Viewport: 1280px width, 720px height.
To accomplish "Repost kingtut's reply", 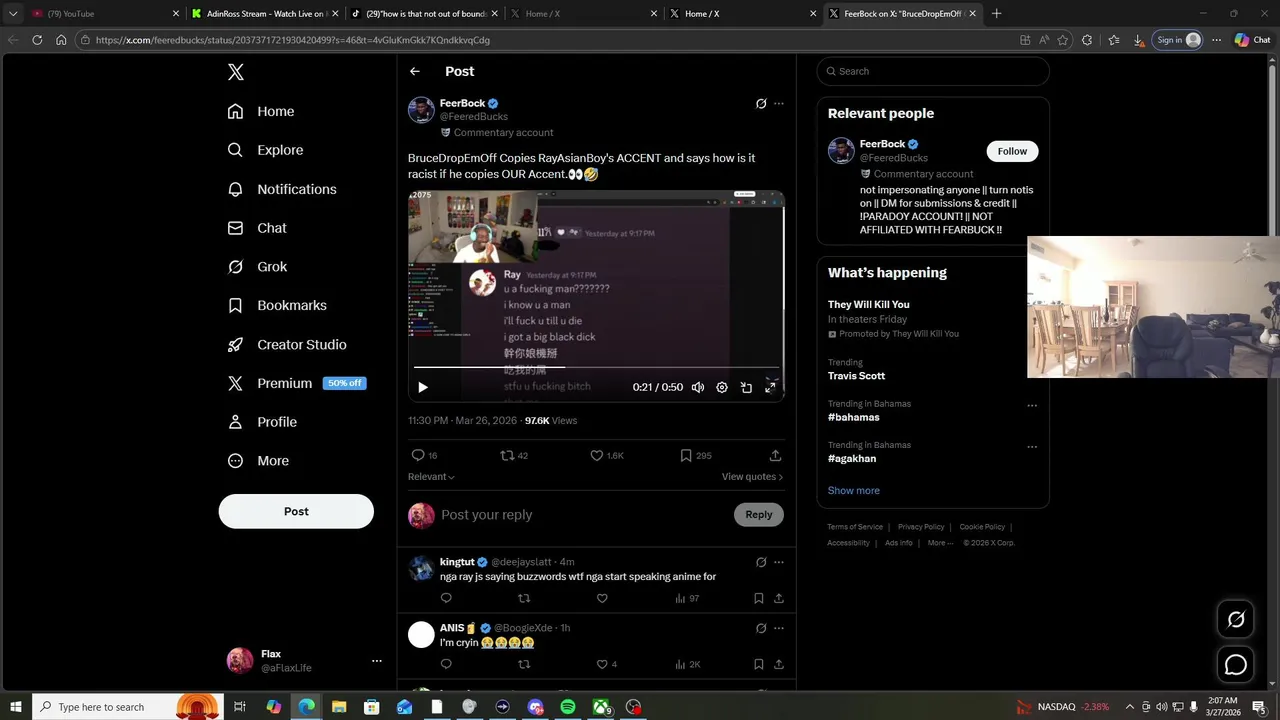I will click(524, 598).
